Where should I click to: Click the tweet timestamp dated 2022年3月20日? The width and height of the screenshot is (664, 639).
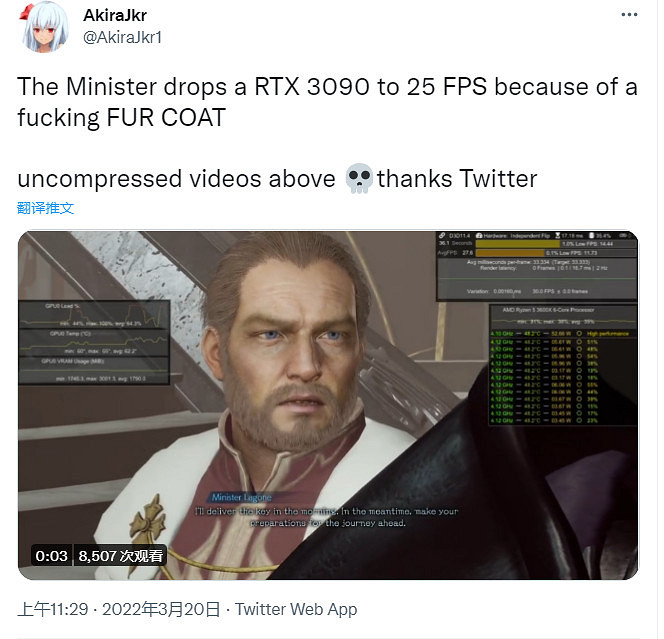point(119,609)
